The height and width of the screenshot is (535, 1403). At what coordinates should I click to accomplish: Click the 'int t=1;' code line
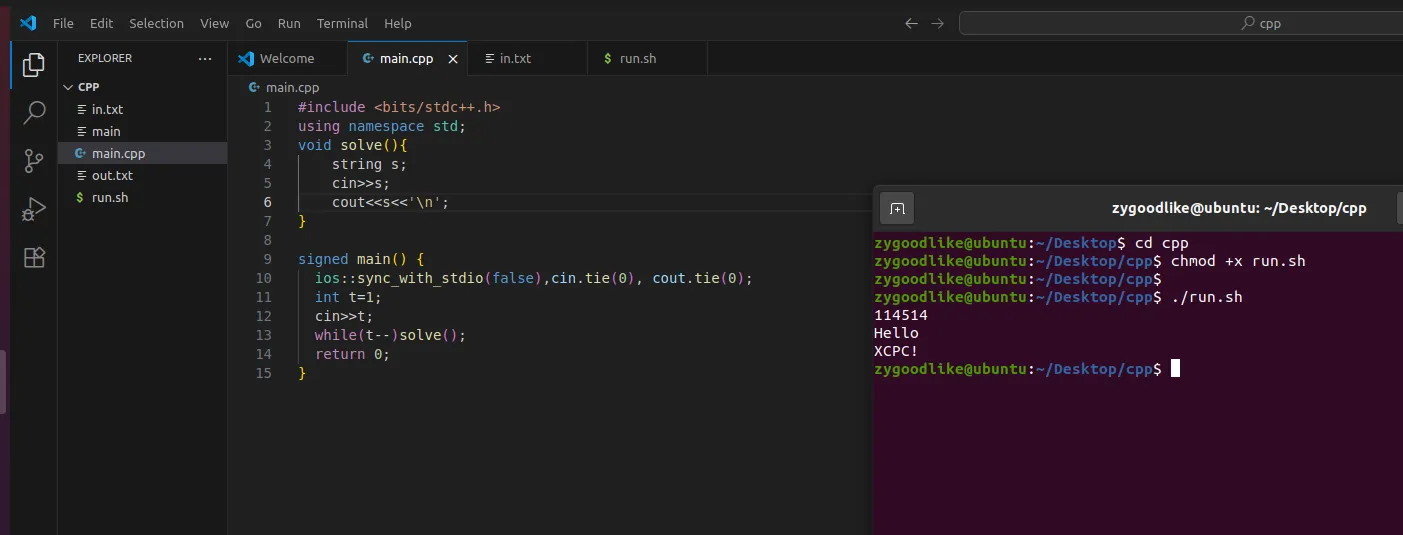coord(348,297)
